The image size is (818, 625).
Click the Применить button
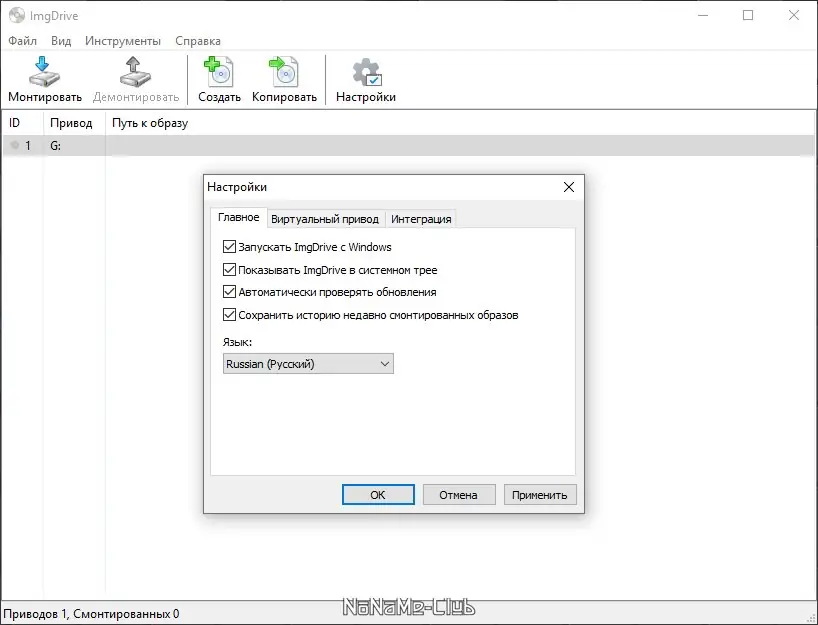(540, 495)
